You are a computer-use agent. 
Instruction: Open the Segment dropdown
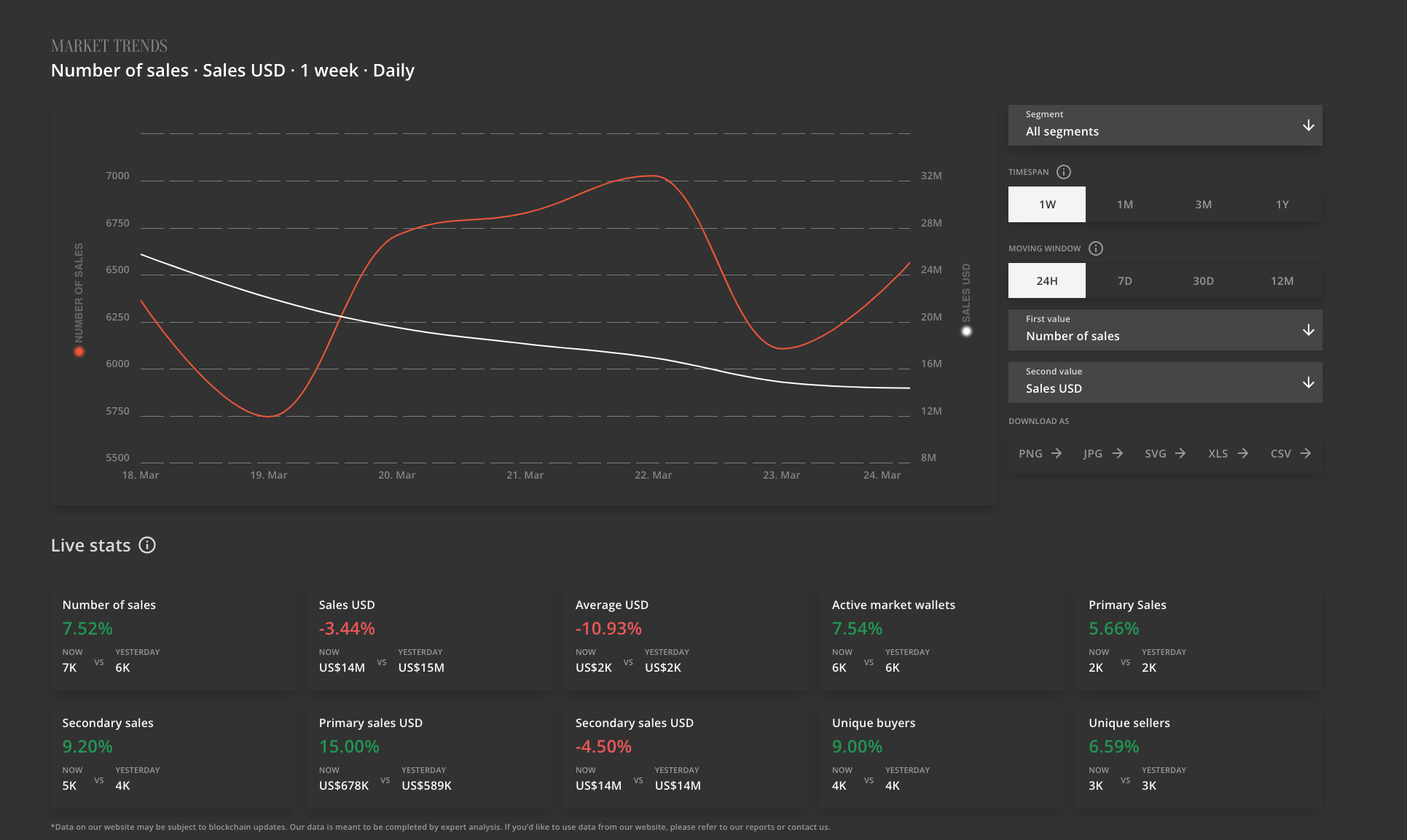(x=1164, y=125)
